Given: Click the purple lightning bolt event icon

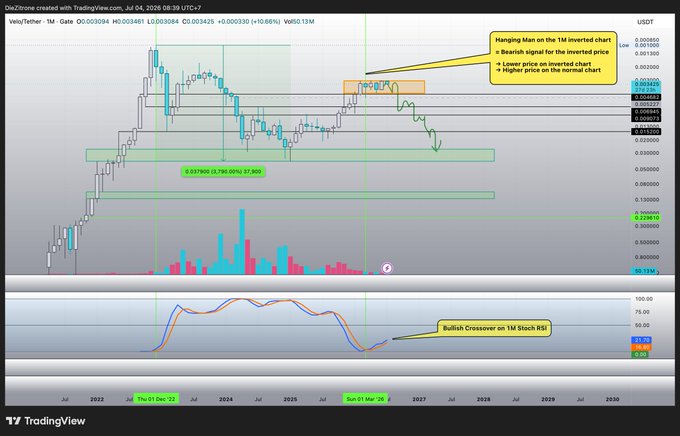Looking at the screenshot, I should click(387, 268).
